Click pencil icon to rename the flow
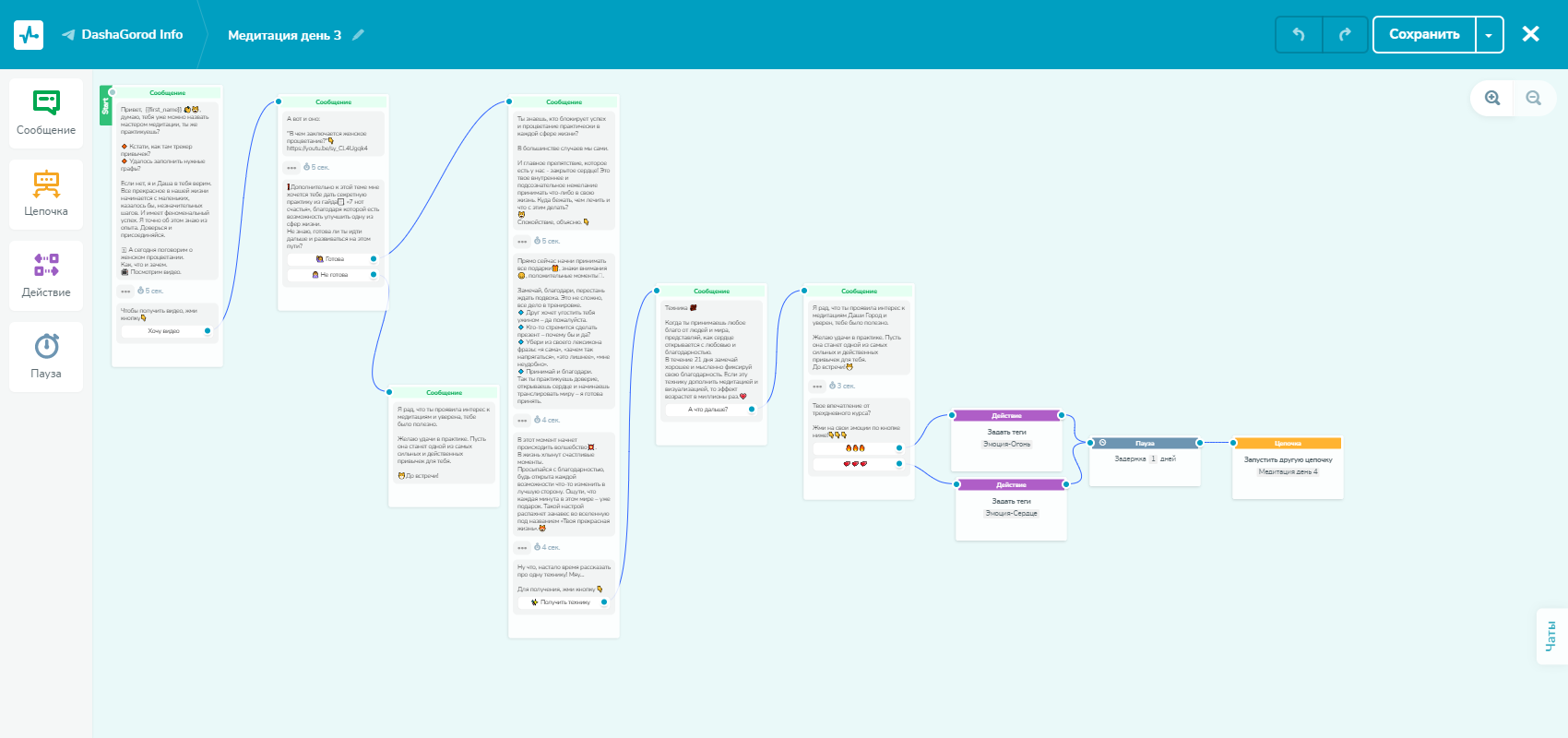Screen dimensions: 1568x738 [358, 35]
